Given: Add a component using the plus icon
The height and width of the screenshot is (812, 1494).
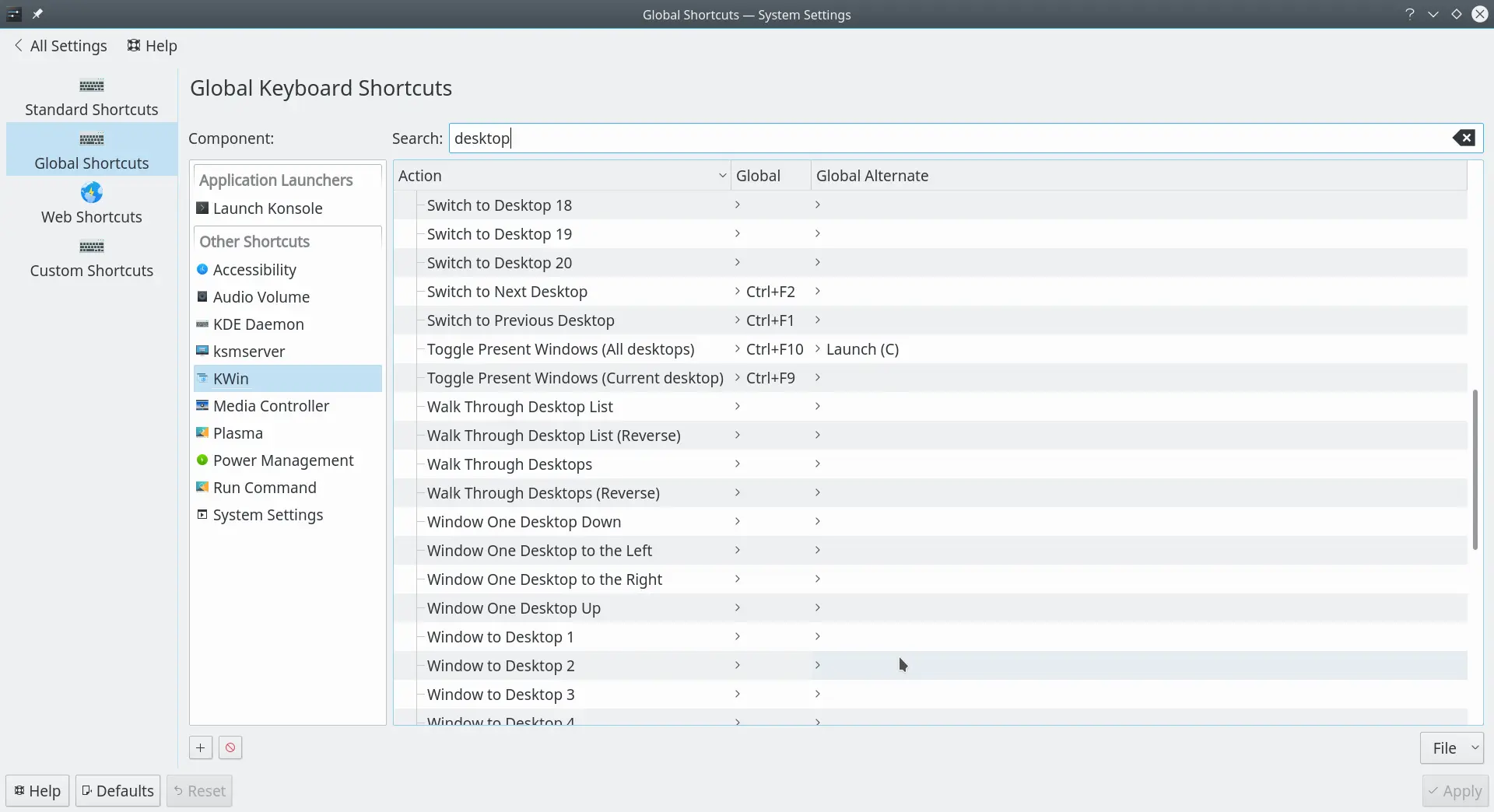Looking at the screenshot, I should 200,747.
